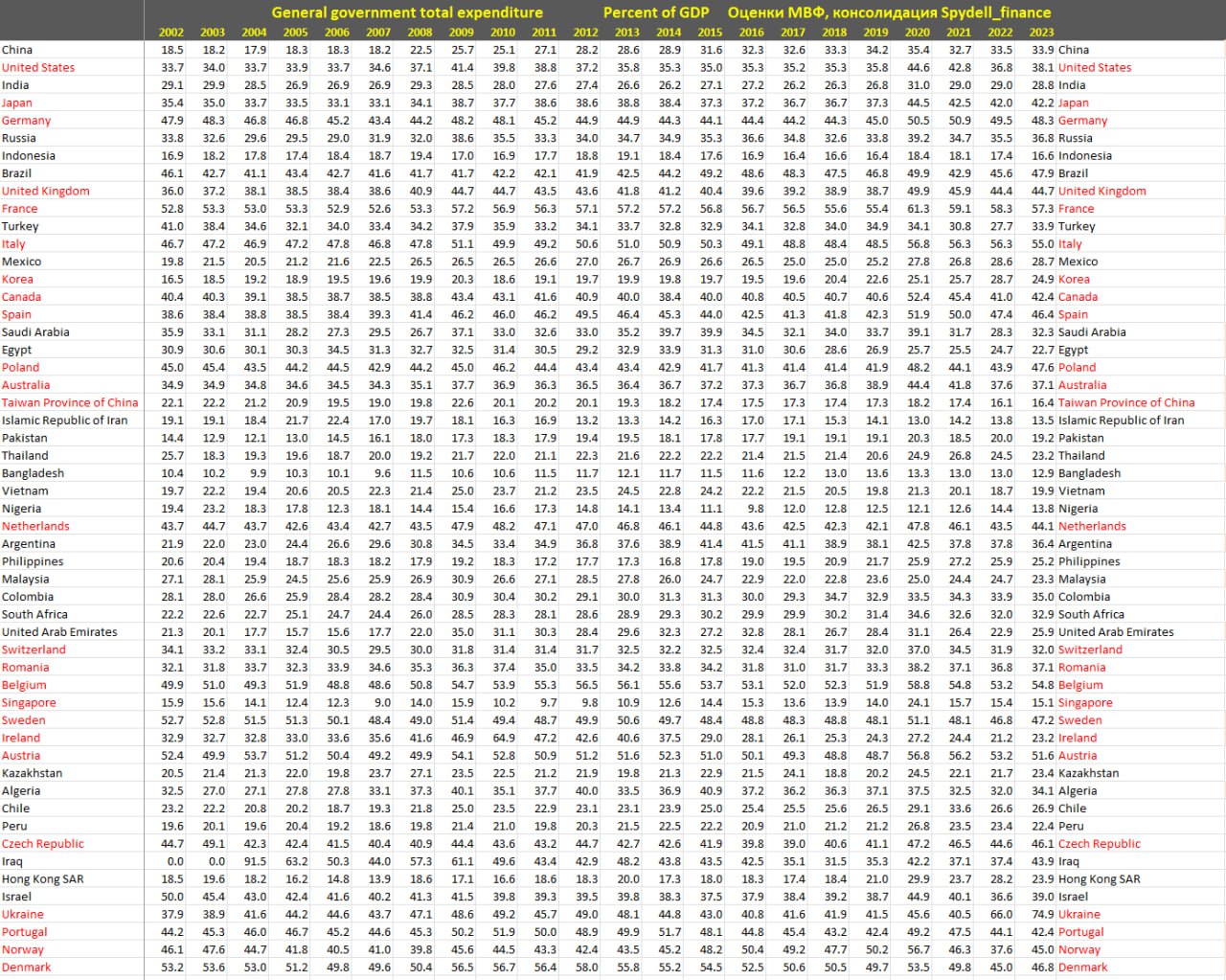Click United Kingdom's 2020 value 49.9

[919, 192]
